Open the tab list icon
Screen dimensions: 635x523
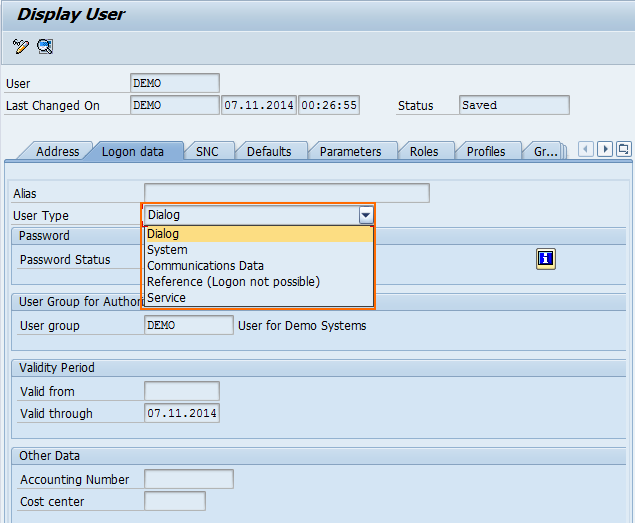[x=623, y=149]
